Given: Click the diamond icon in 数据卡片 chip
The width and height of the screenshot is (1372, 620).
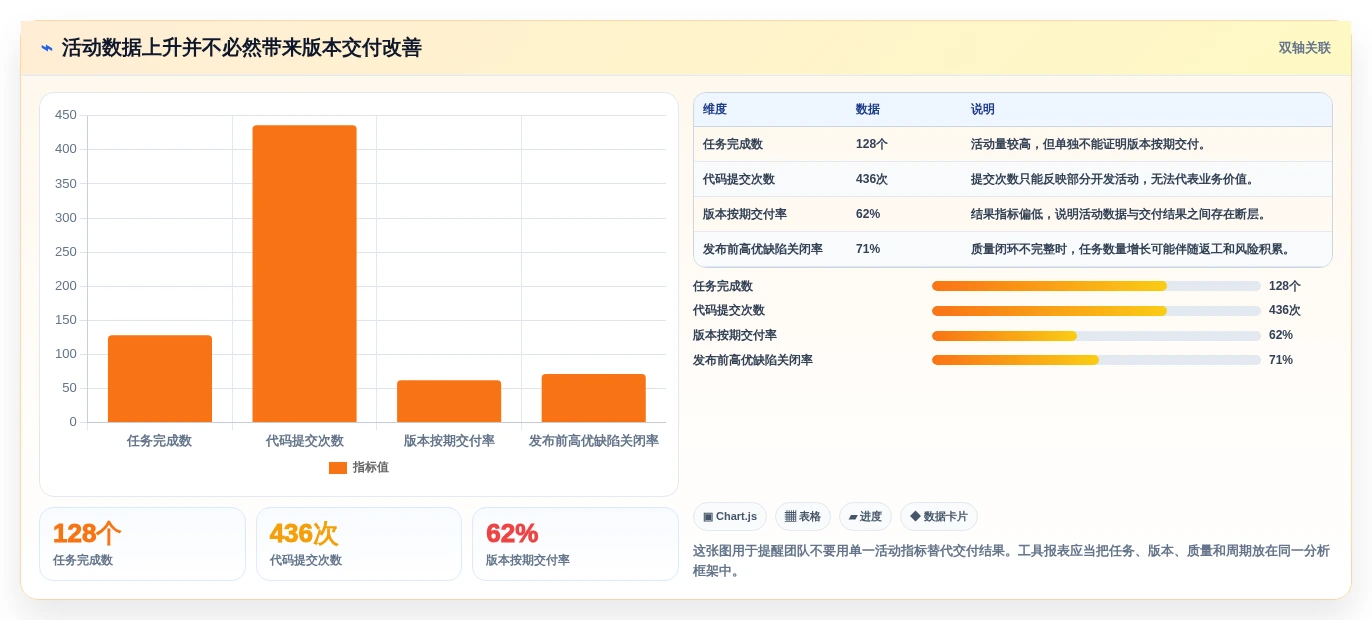Looking at the screenshot, I should tap(915, 517).
